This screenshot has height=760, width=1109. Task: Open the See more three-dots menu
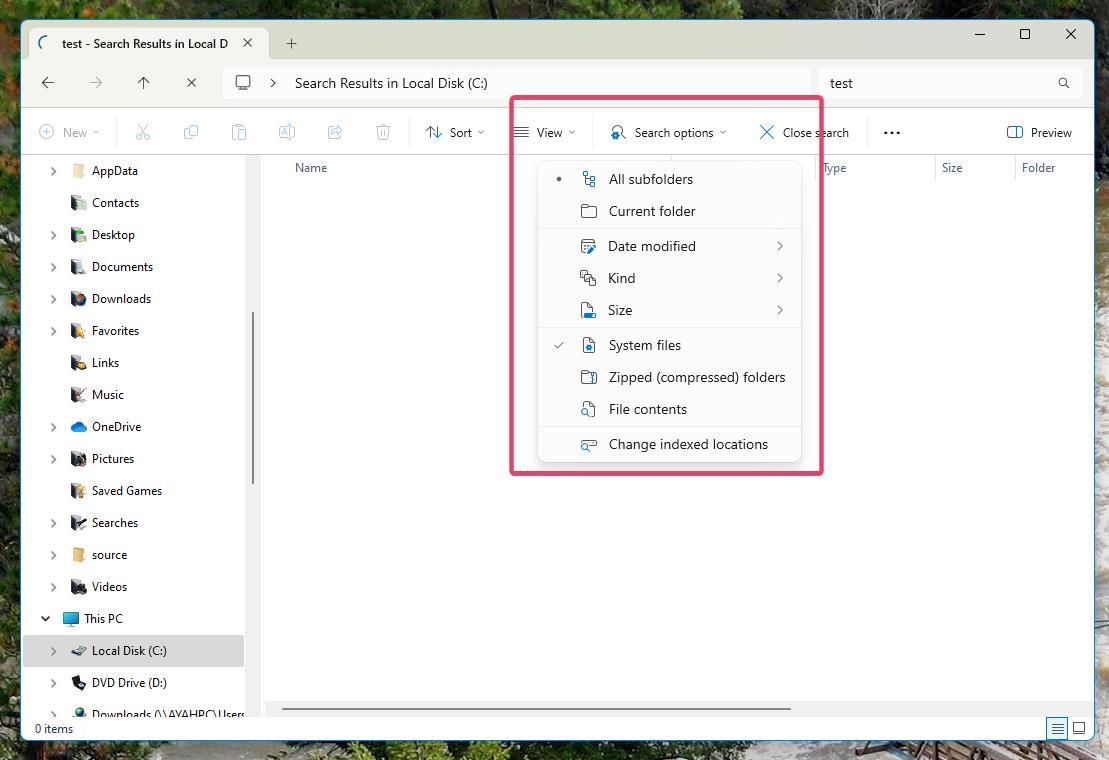pyautogui.click(x=892, y=132)
